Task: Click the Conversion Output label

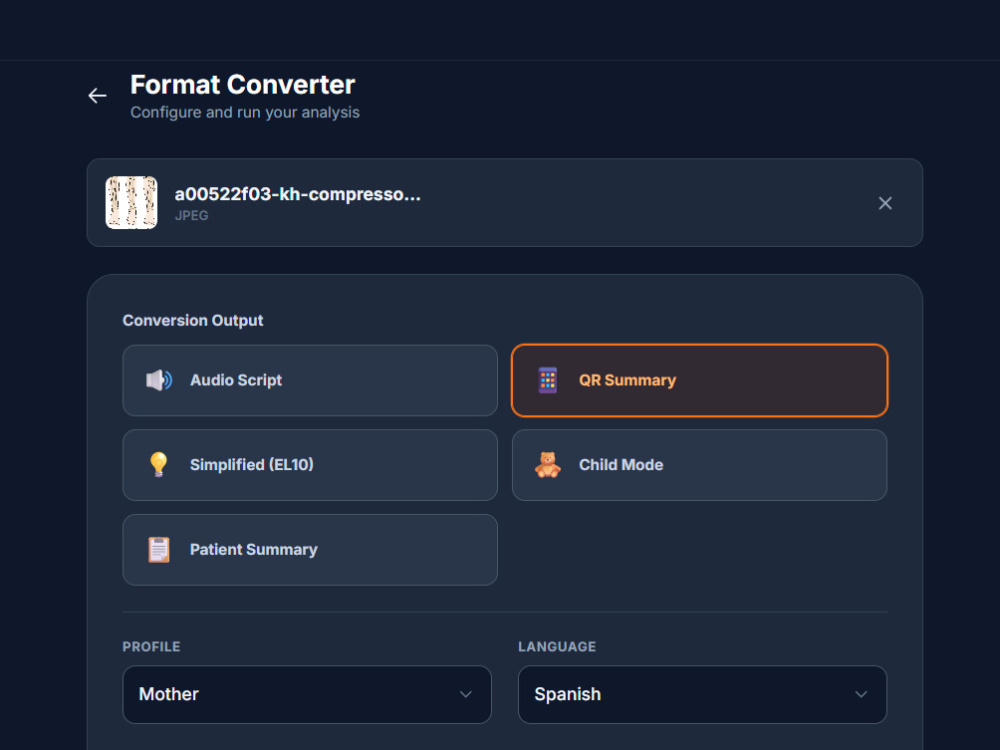Action: [193, 320]
